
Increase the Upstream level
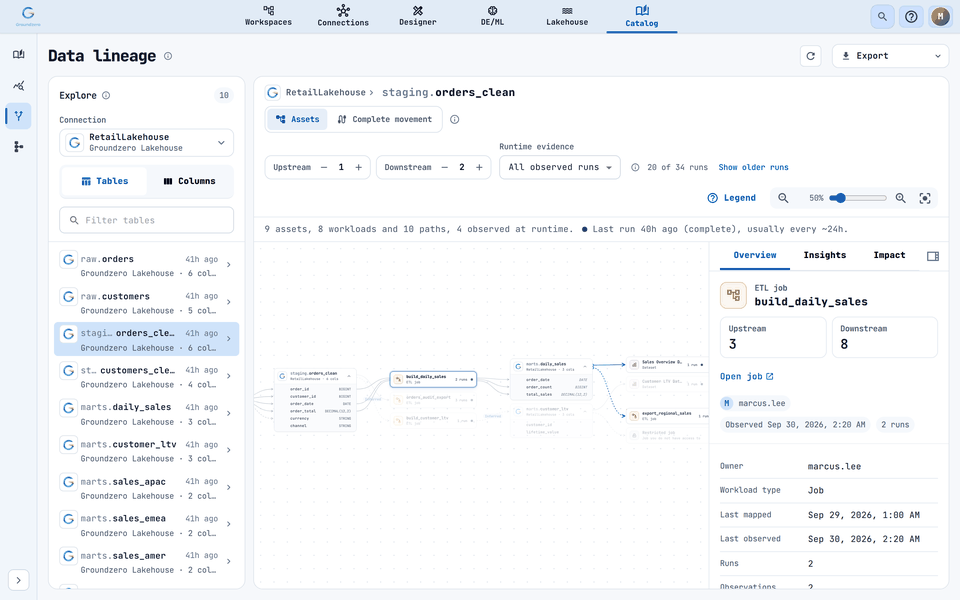(x=359, y=167)
